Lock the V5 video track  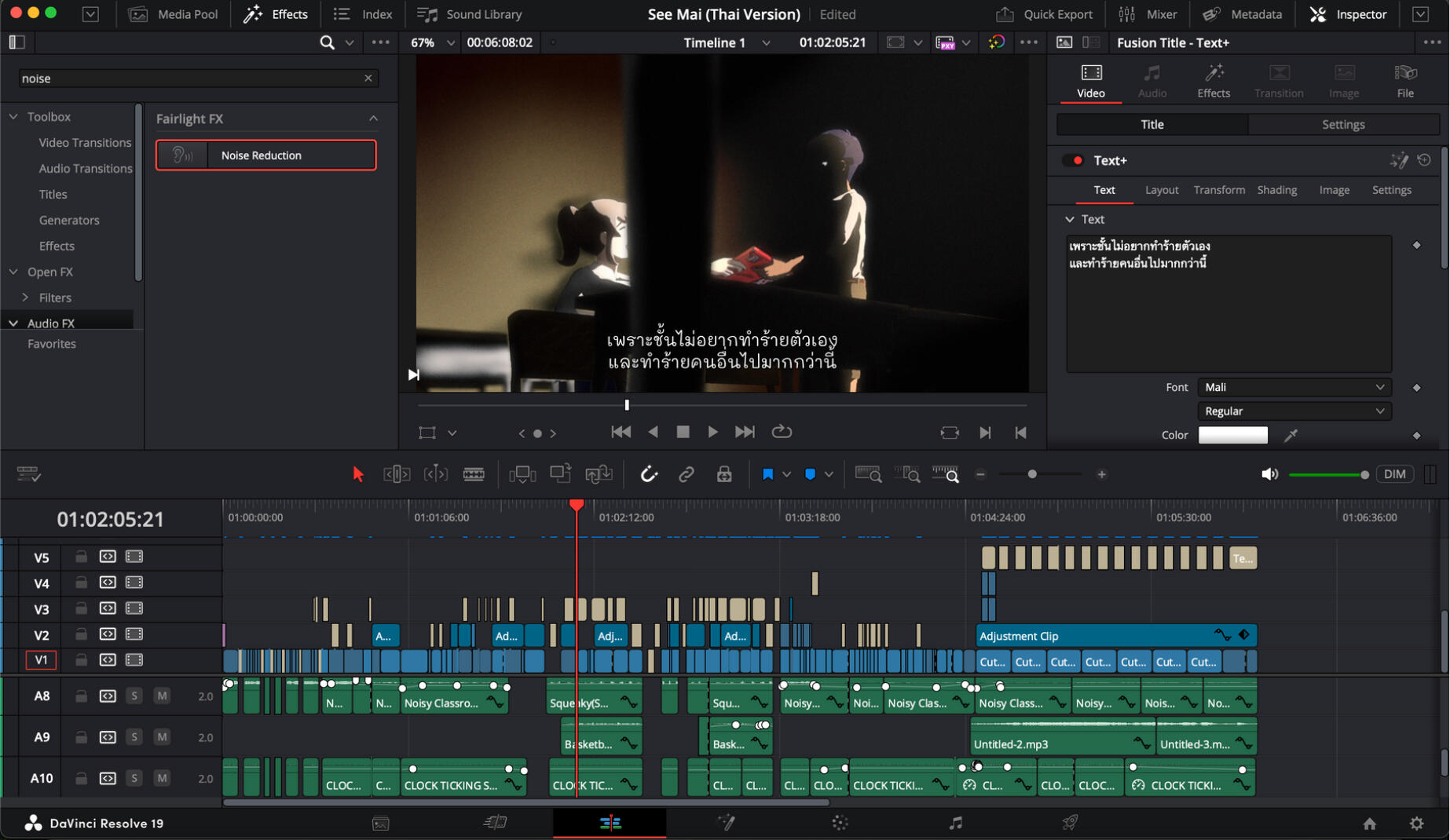click(x=81, y=557)
